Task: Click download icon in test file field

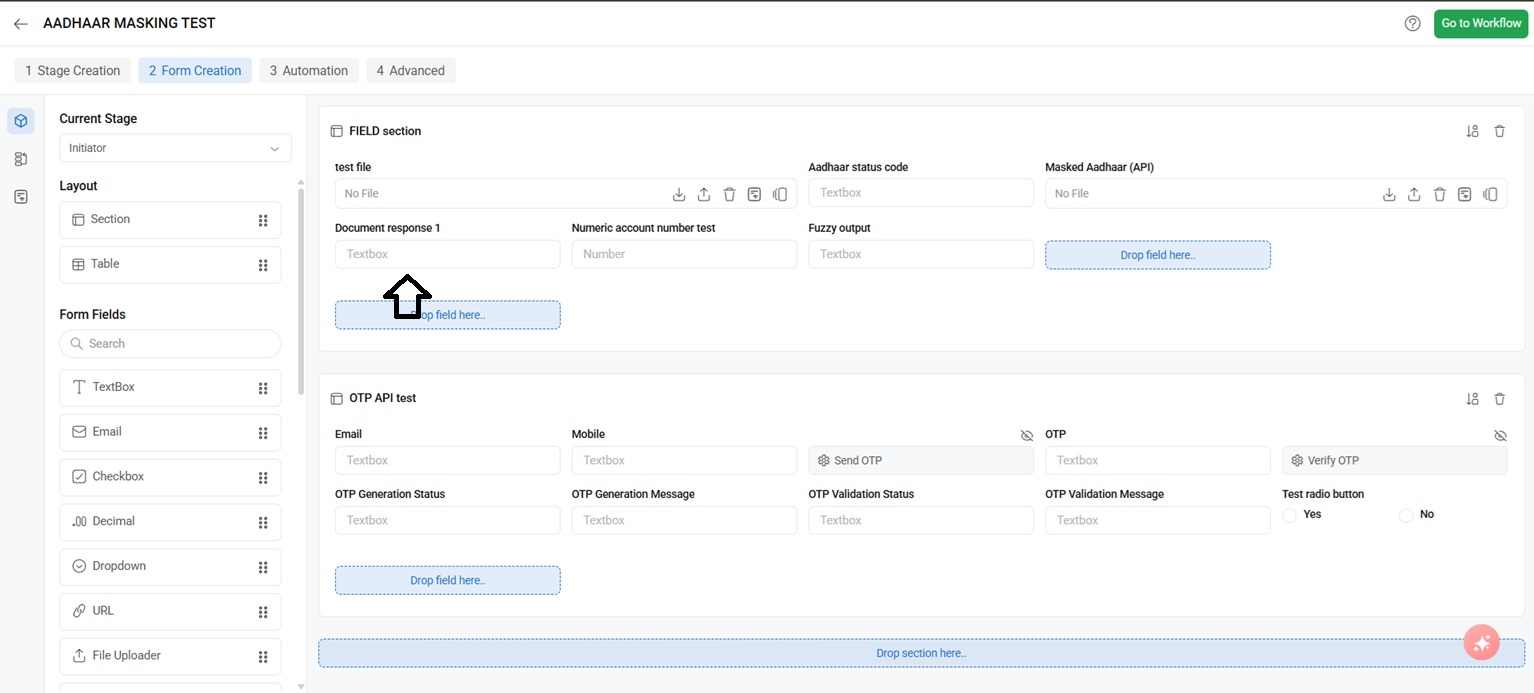Action: (x=679, y=194)
